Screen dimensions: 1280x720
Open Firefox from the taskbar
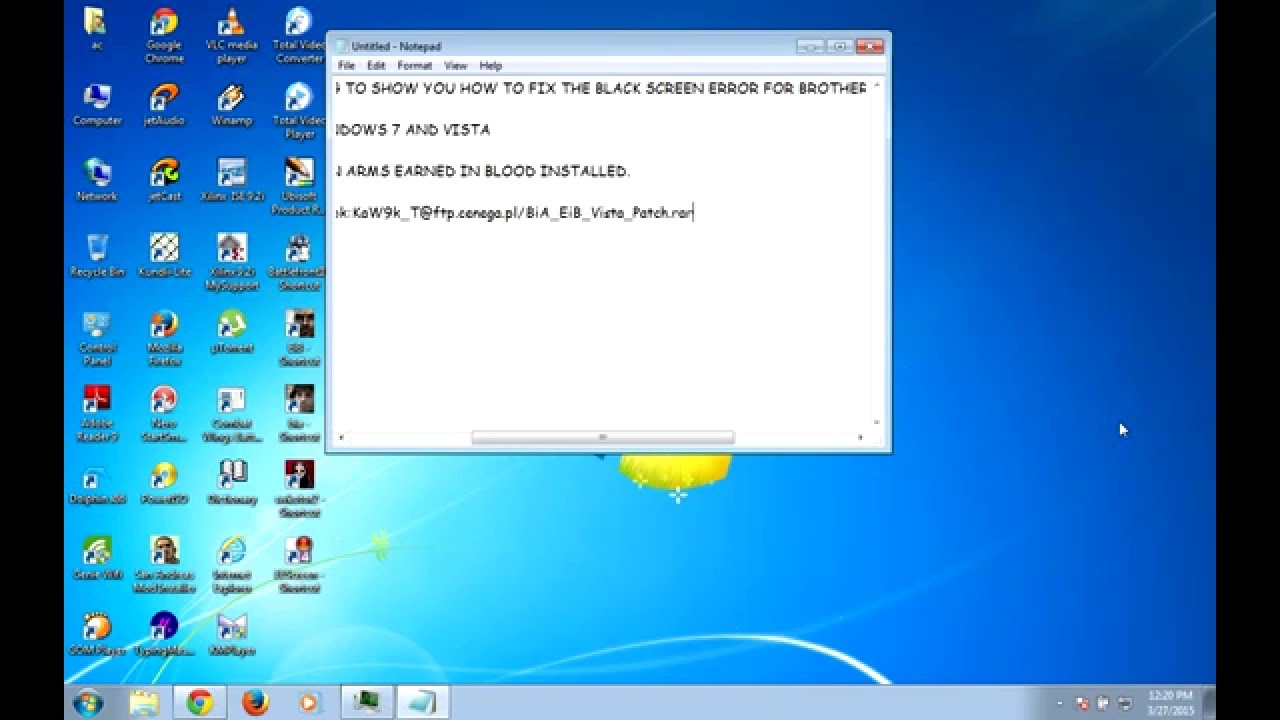(255, 702)
